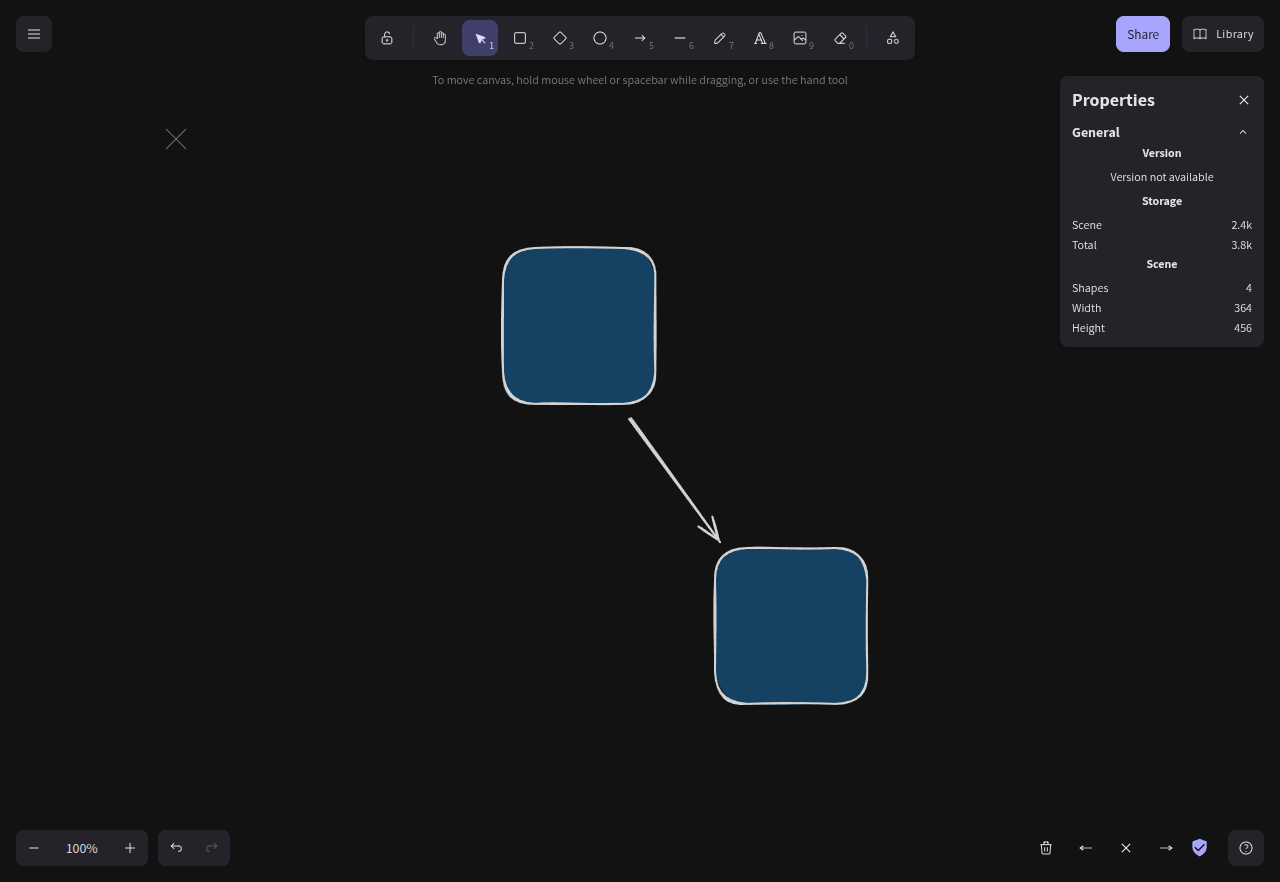1280x882 pixels.
Task: Click the zoom in plus button
Action: click(130, 848)
